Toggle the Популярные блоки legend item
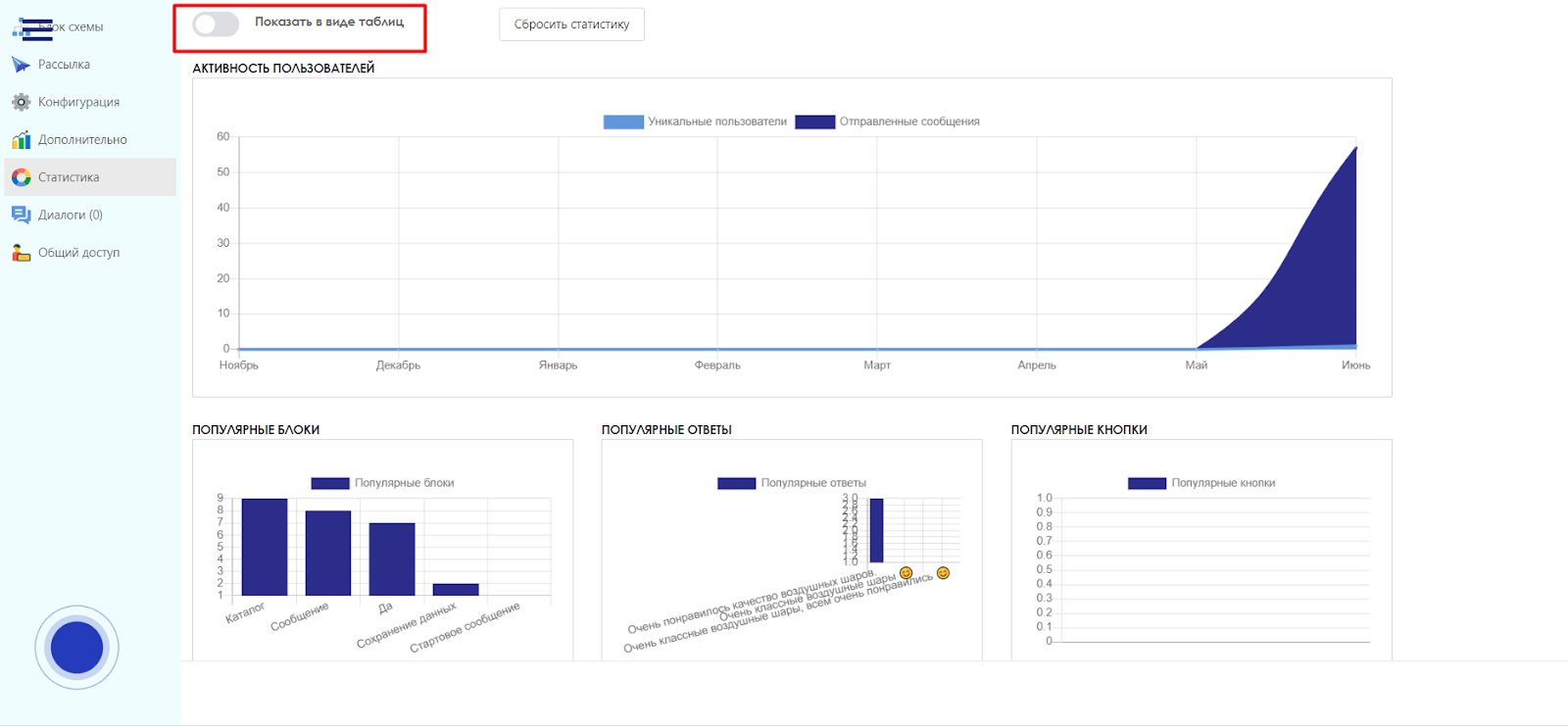 coord(330,483)
